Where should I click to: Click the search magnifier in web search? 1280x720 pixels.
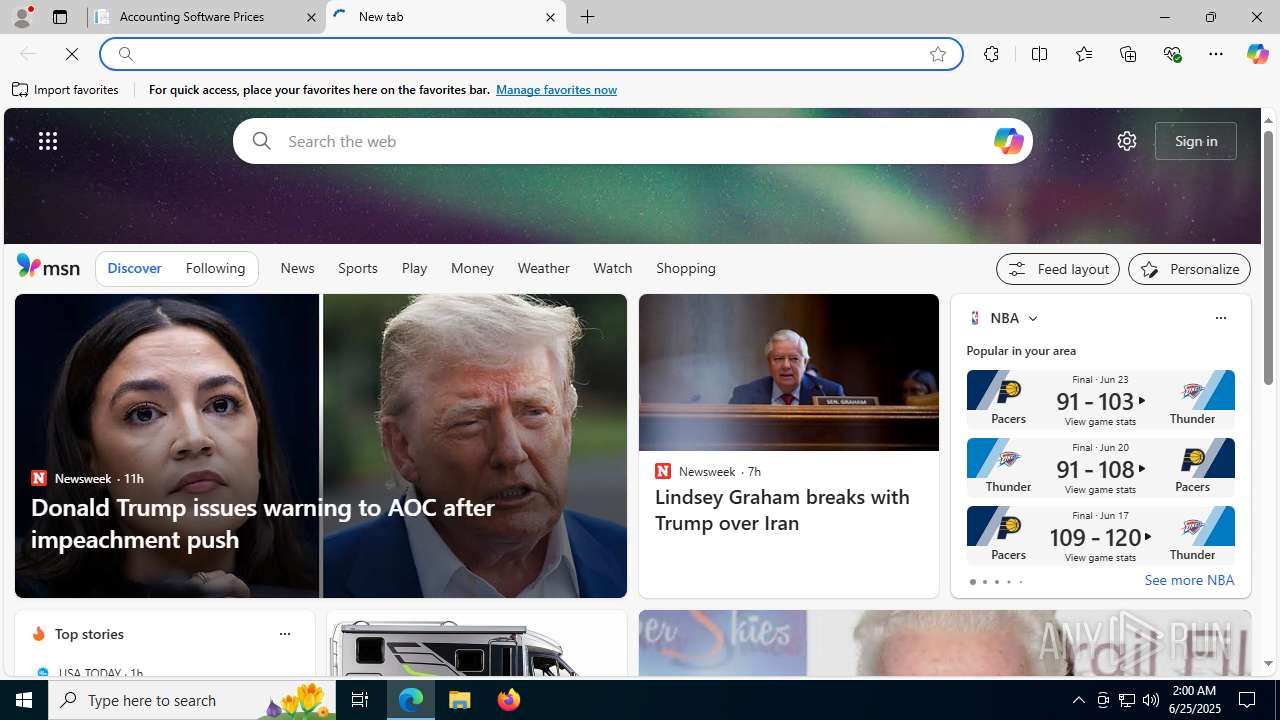click(261, 141)
